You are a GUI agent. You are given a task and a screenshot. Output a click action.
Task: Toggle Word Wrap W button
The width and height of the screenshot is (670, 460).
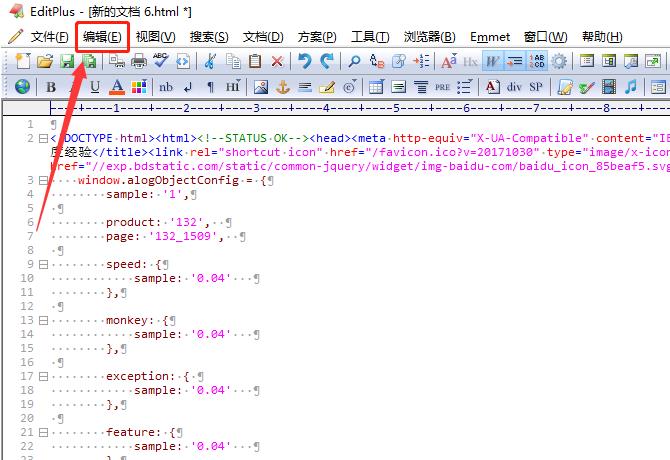(493, 62)
